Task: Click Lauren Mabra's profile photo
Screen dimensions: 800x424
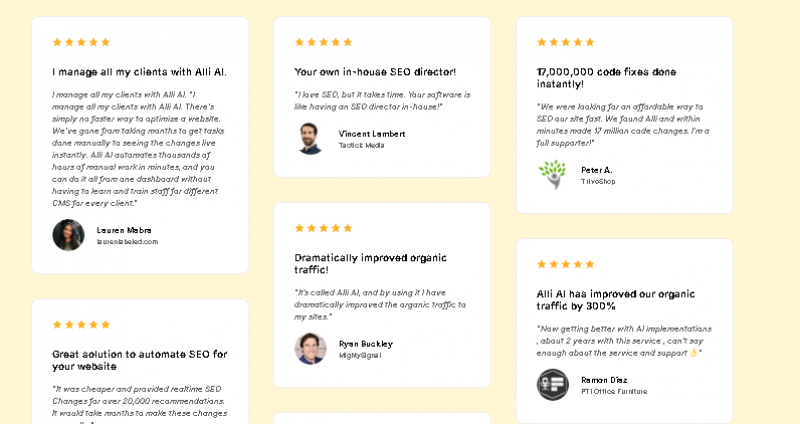Action: click(x=68, y=235)
